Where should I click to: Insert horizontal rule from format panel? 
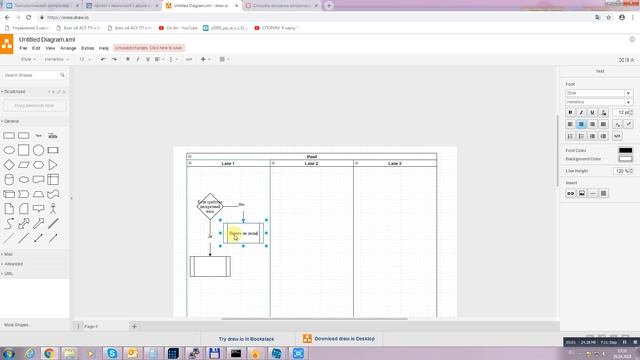(x=593, y=193)
